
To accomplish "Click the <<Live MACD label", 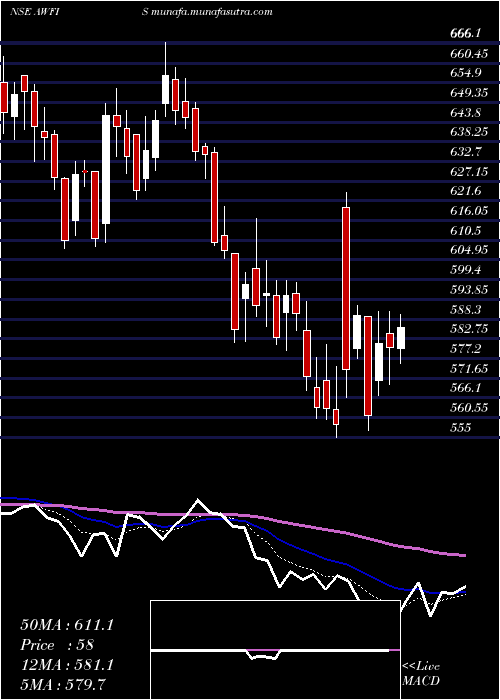I will coord(421,674).
